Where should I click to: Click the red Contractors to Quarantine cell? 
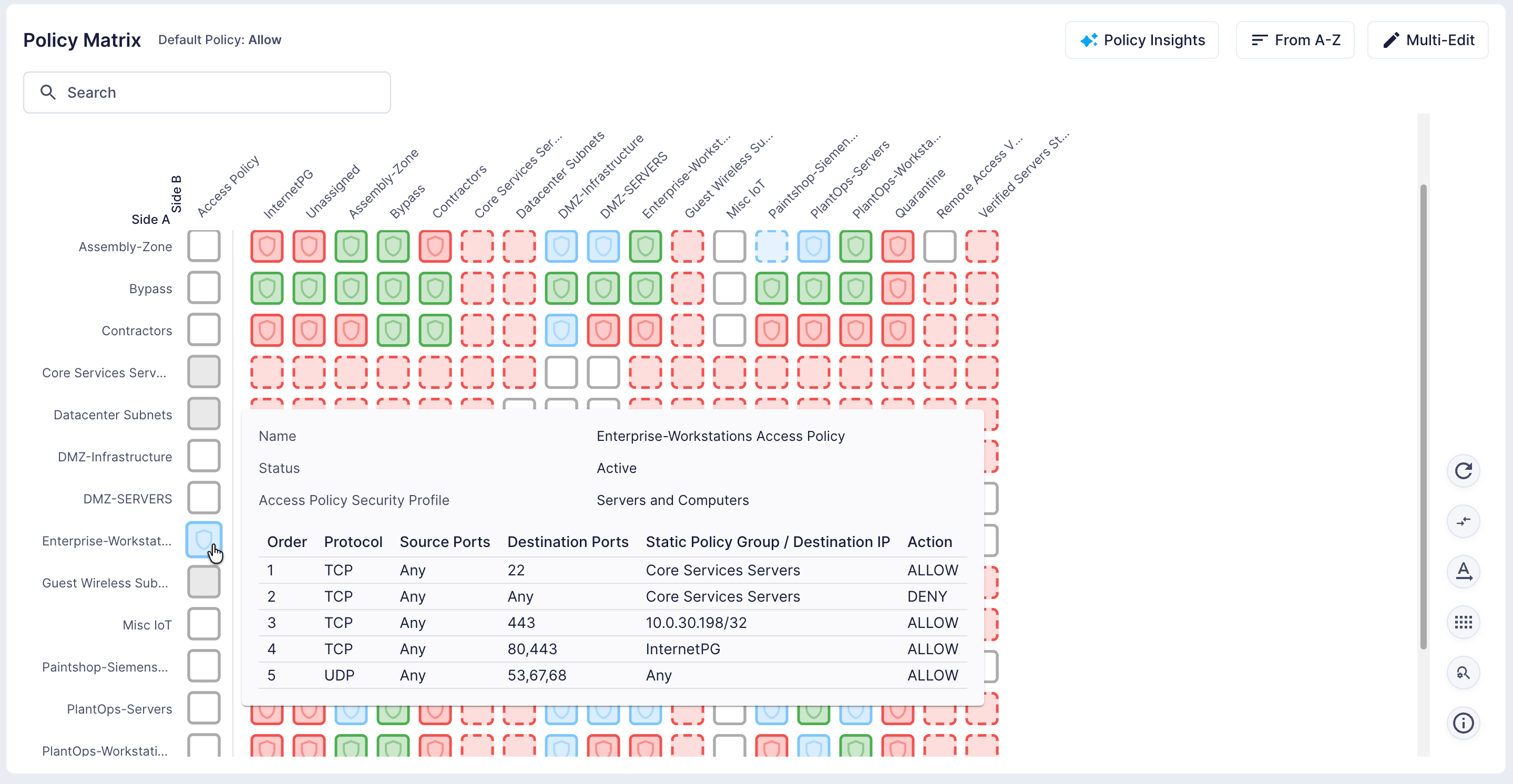pos(897,331)
